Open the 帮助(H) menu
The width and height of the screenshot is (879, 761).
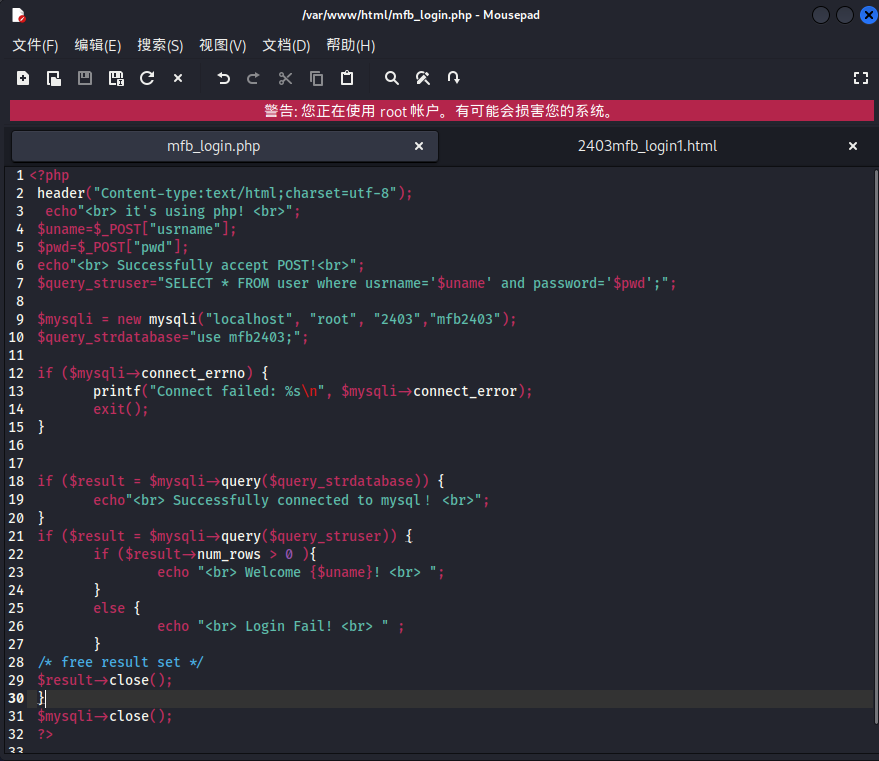pos(350,45)
